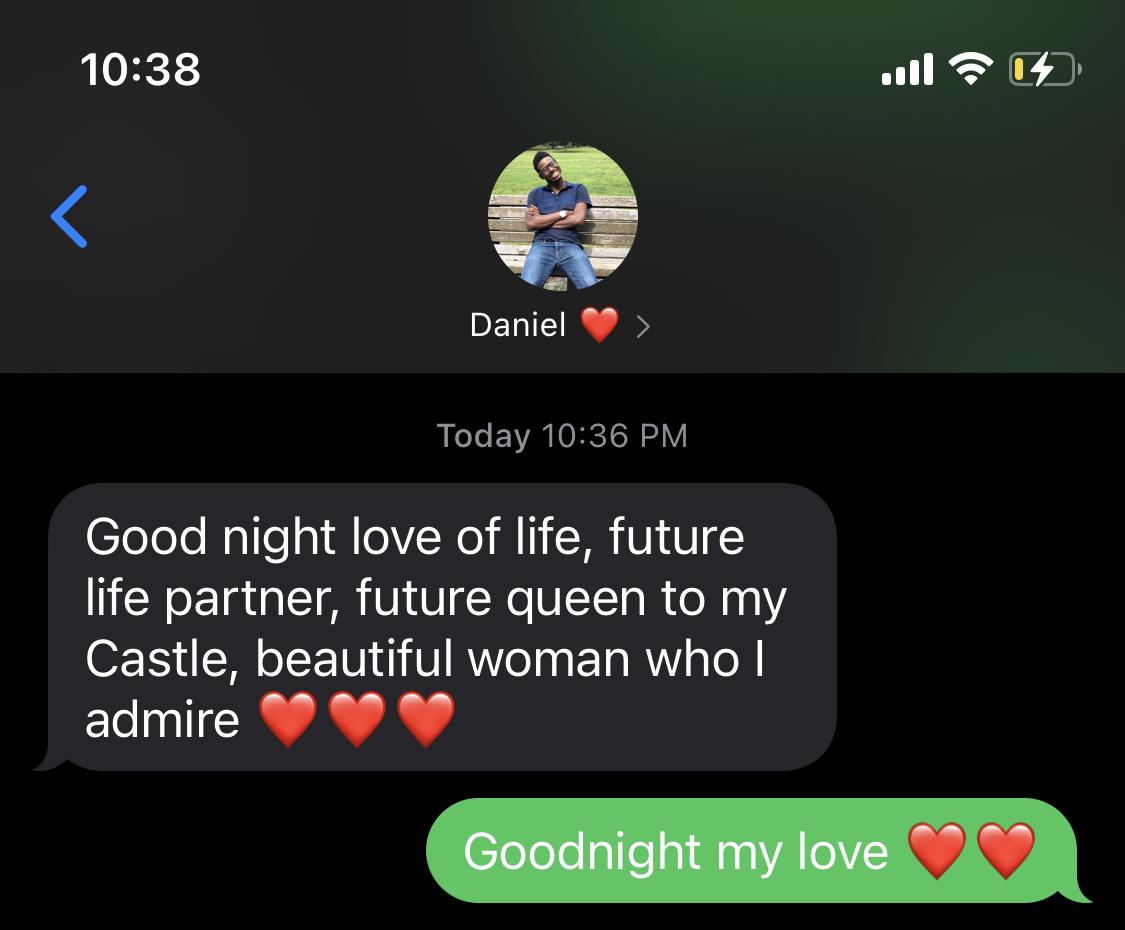1125x930 pixels.
Task: Tap the red heart next to Daniel
Action: [x=599, y=325]
